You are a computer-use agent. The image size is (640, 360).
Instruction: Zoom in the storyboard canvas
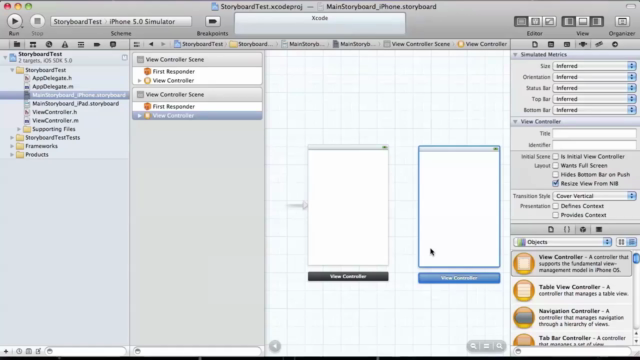click(500, 346)
